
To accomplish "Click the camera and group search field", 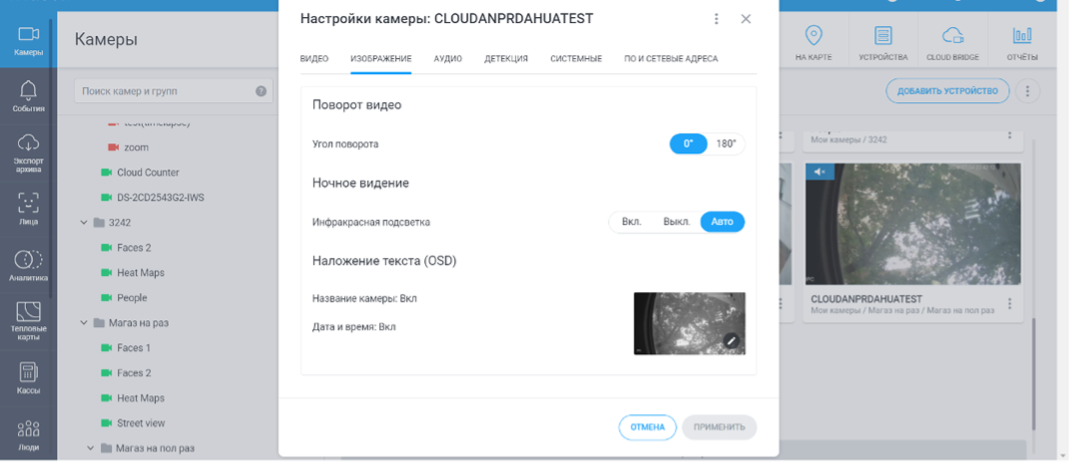I will 165,91.
